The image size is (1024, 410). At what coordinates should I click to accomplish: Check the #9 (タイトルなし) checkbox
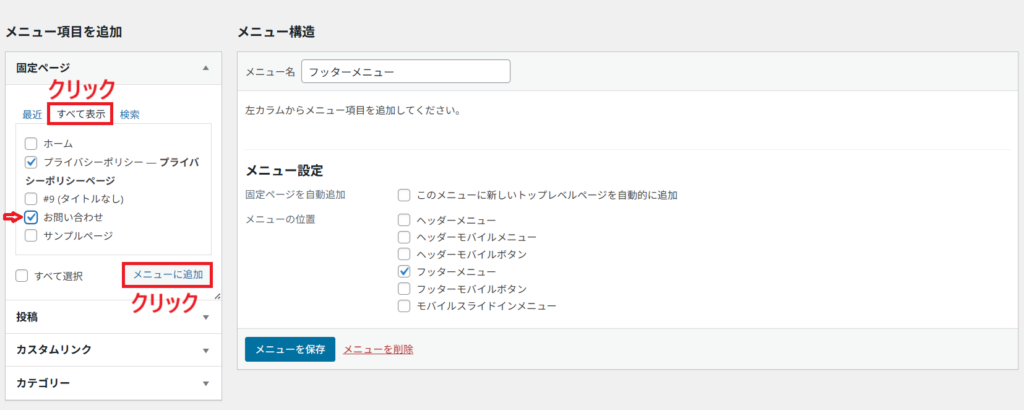tap(32, 199)
